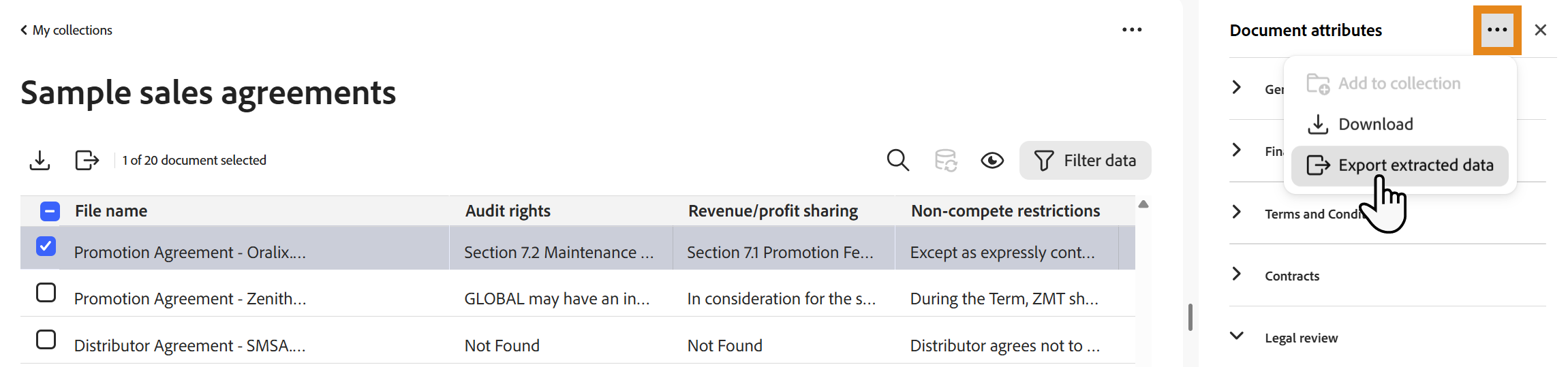Toggle the select-all header checkbox
The height and width of the screenshot is (367, 1568).
50,212
